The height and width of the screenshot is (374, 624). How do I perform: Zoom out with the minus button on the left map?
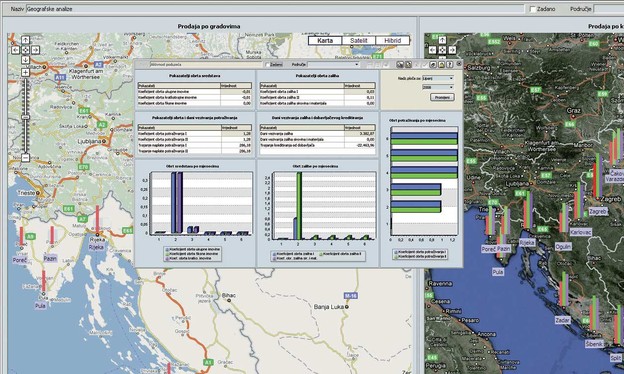(25, 158)
